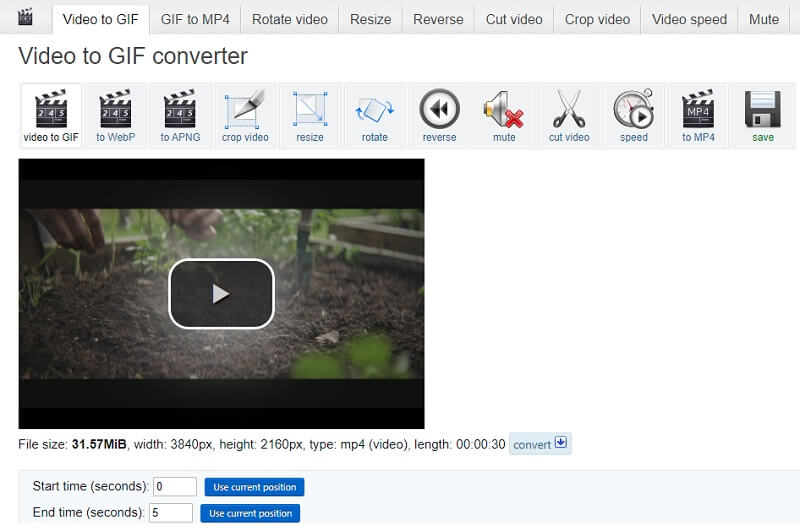Click the save floppy disk icon
800x528 pixels.
coord(763,115)
